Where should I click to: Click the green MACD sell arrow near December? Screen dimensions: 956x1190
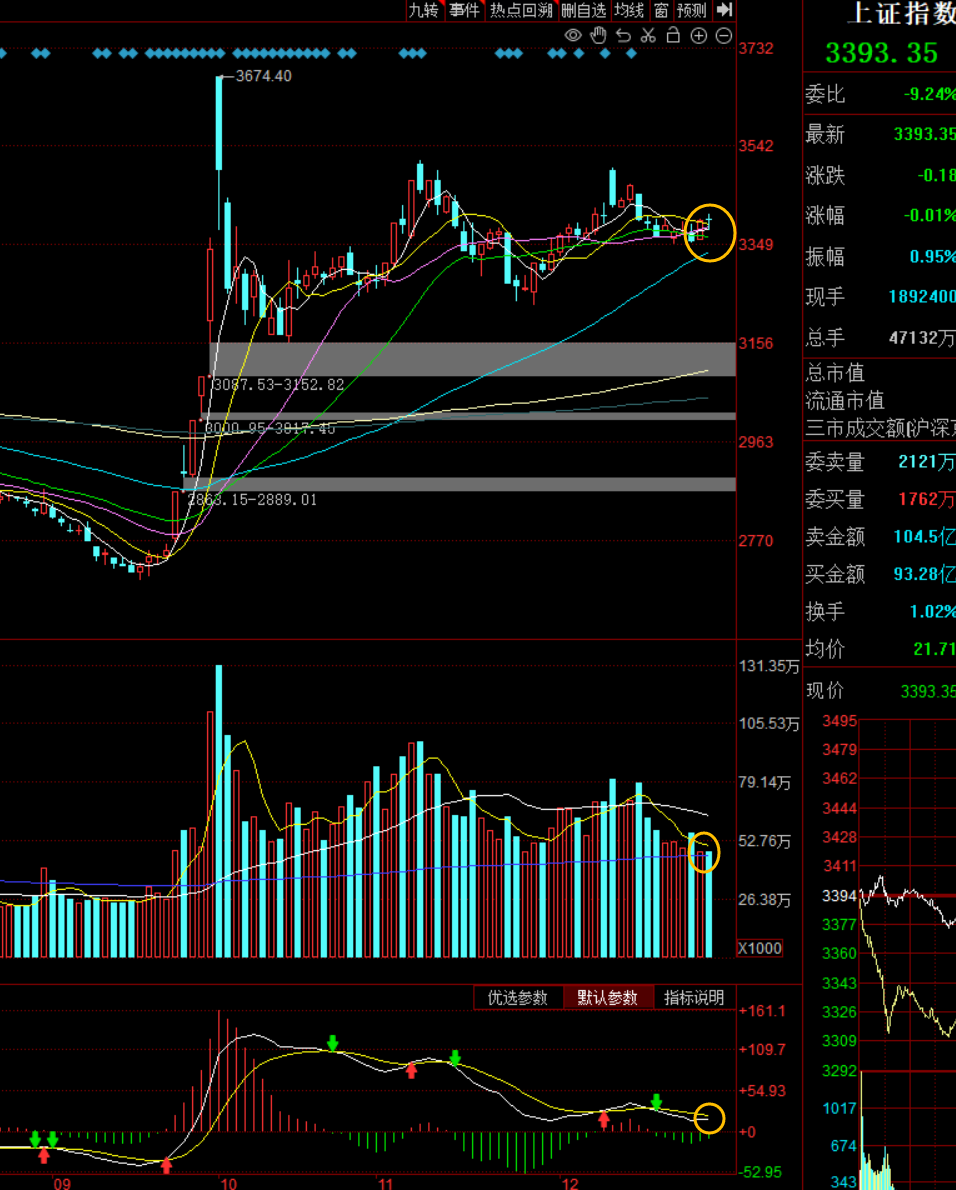point(657,1101)
